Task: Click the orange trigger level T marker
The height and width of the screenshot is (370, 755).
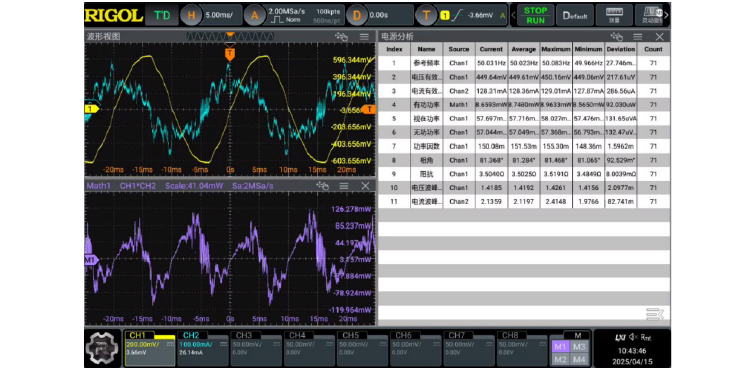Action: click(x=368, y=109)
